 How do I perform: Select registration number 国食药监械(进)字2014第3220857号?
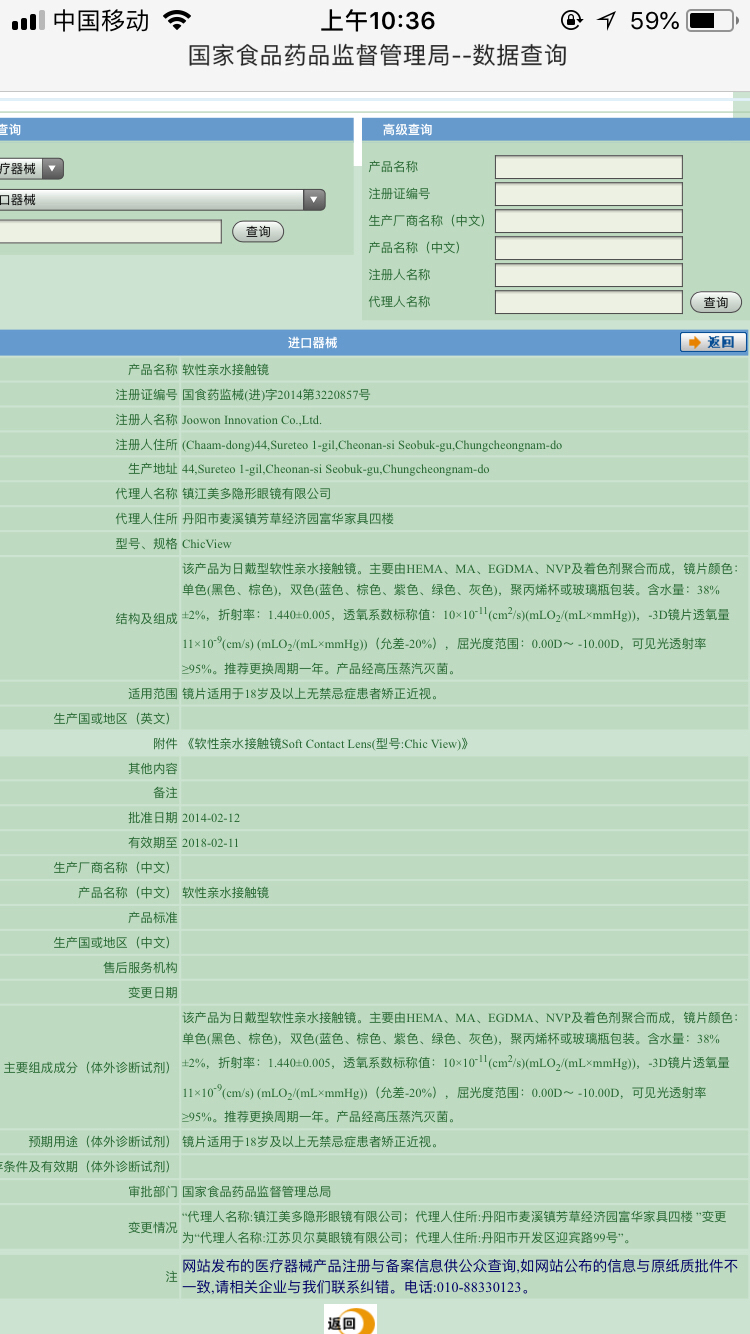pos(276,395)
